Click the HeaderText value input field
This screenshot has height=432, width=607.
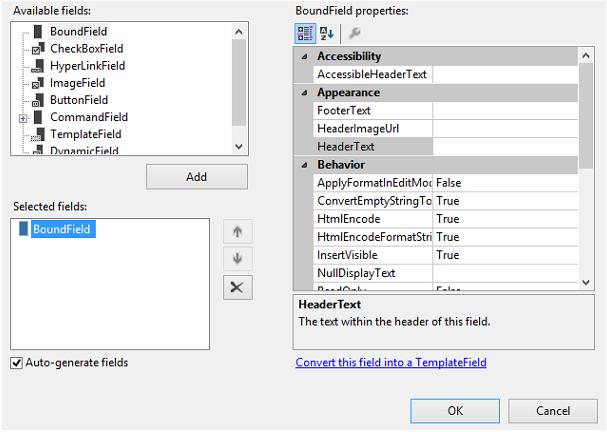click(505, 147)
